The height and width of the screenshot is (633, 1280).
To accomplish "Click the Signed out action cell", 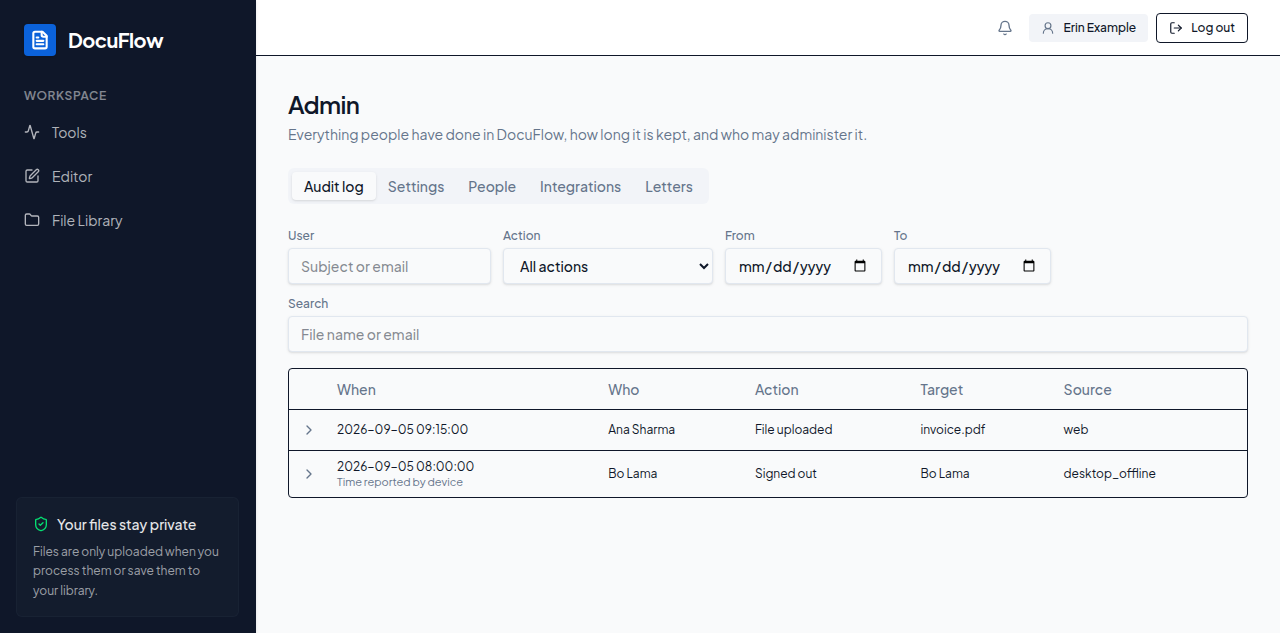I will click(x=785, y=473).
